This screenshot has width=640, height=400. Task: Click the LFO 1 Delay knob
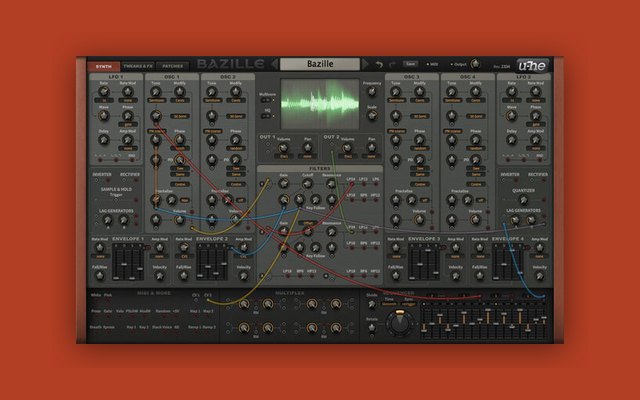(104, 140)
